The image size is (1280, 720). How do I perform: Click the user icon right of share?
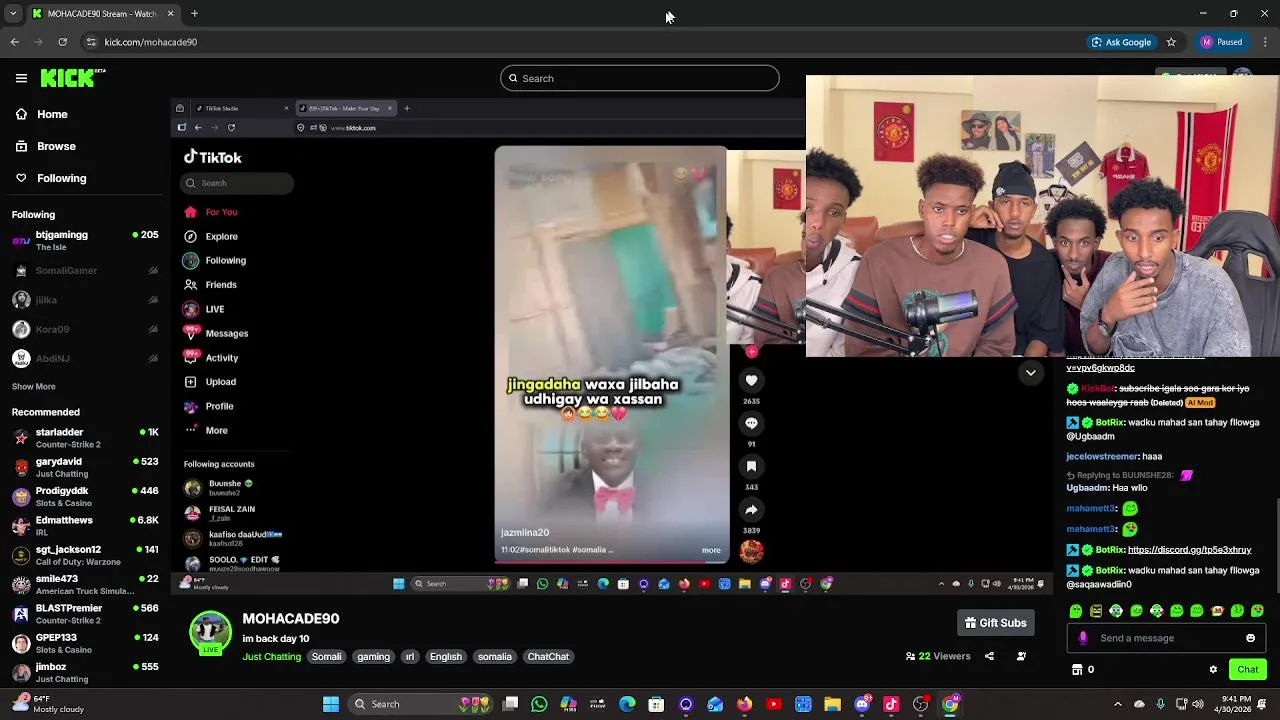point(1021,656)
